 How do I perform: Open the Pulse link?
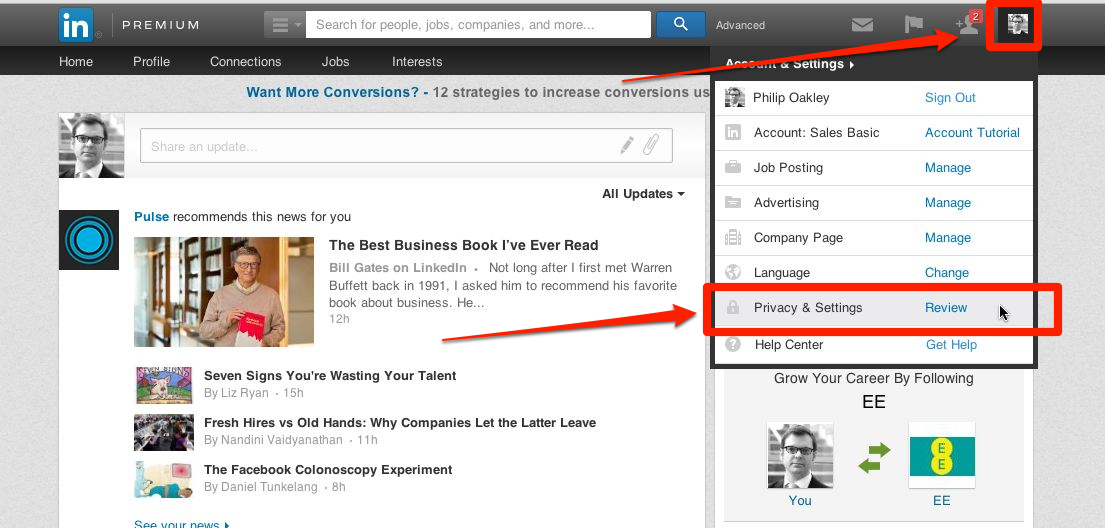tap(152, 216)
